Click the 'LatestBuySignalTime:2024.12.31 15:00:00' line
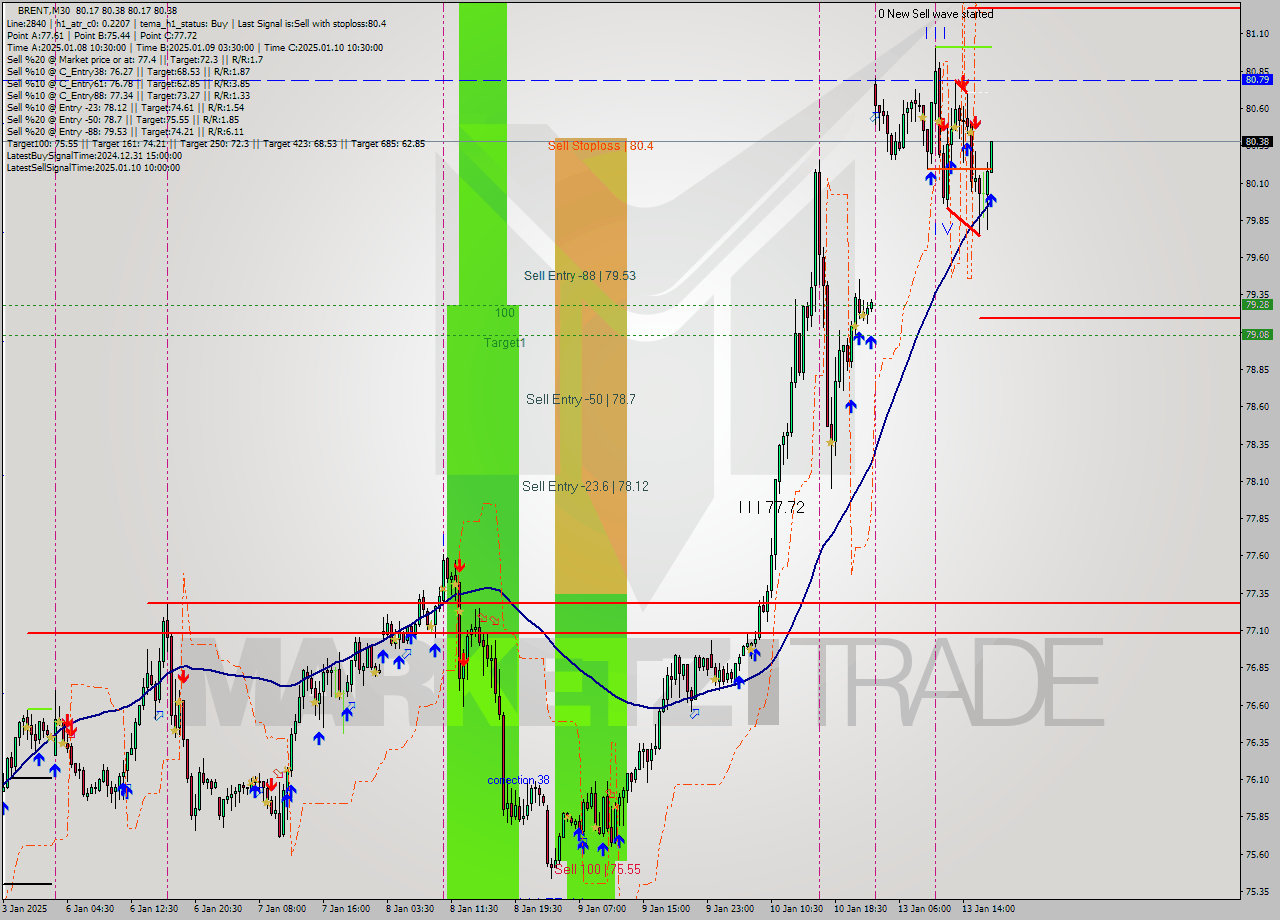Viewport: 1280px width, 920px height. (x=94, y=155)
